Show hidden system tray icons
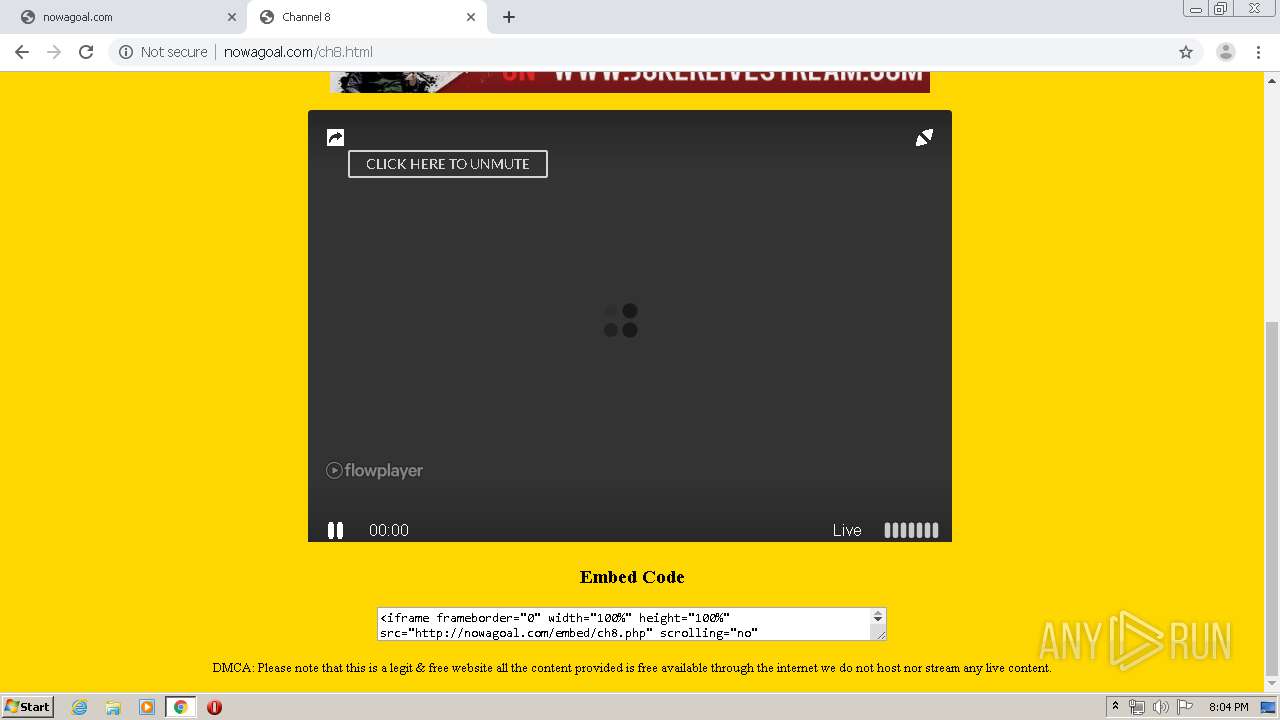Viewport: 1280px width, 720px height. tap(1115, 707)
